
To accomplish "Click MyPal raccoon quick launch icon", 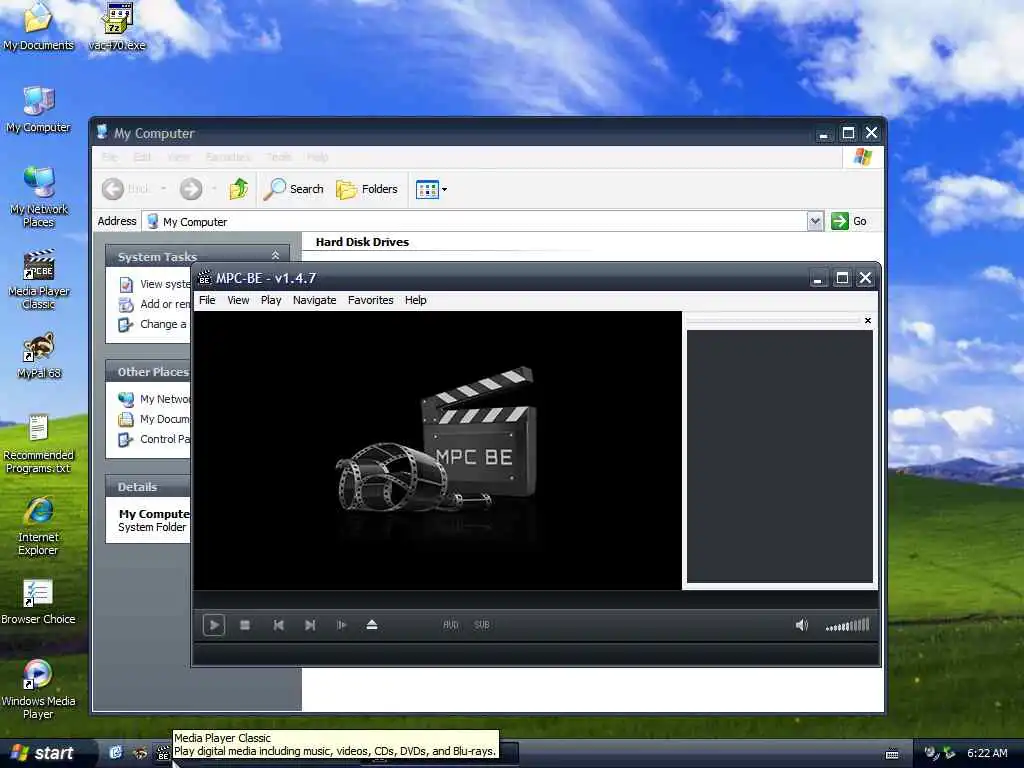I will [x=140, y=753].
